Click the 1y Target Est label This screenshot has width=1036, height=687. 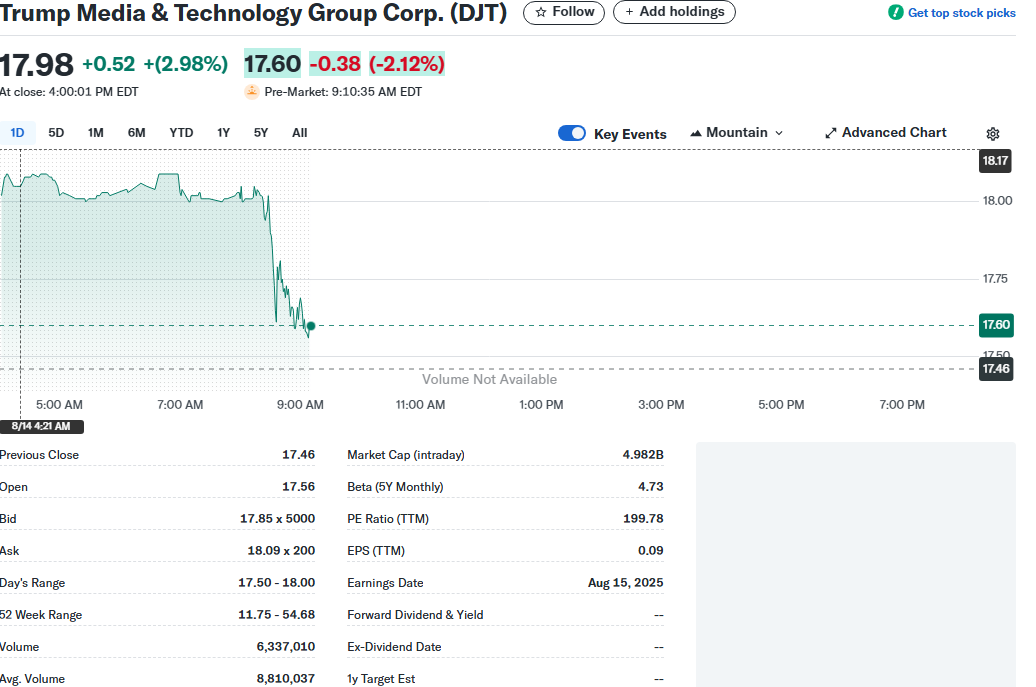click(x=381, y=679)
